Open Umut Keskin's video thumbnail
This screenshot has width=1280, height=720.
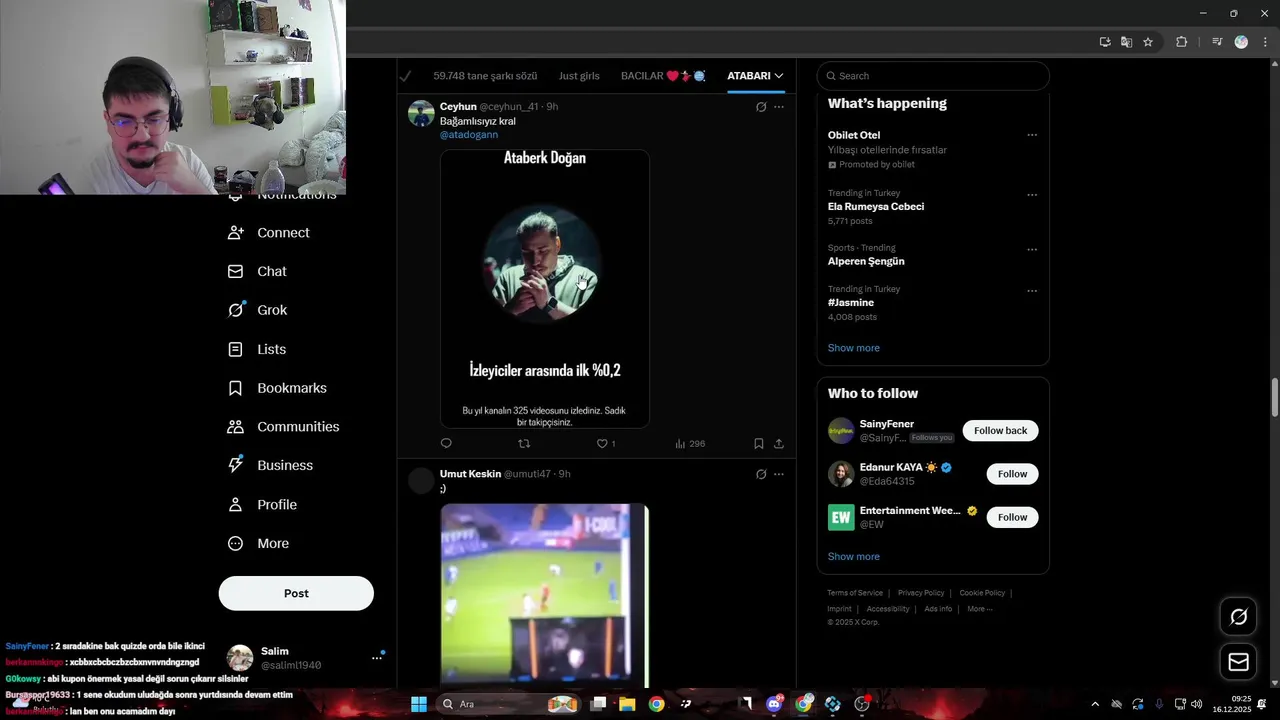click(545, 595)
